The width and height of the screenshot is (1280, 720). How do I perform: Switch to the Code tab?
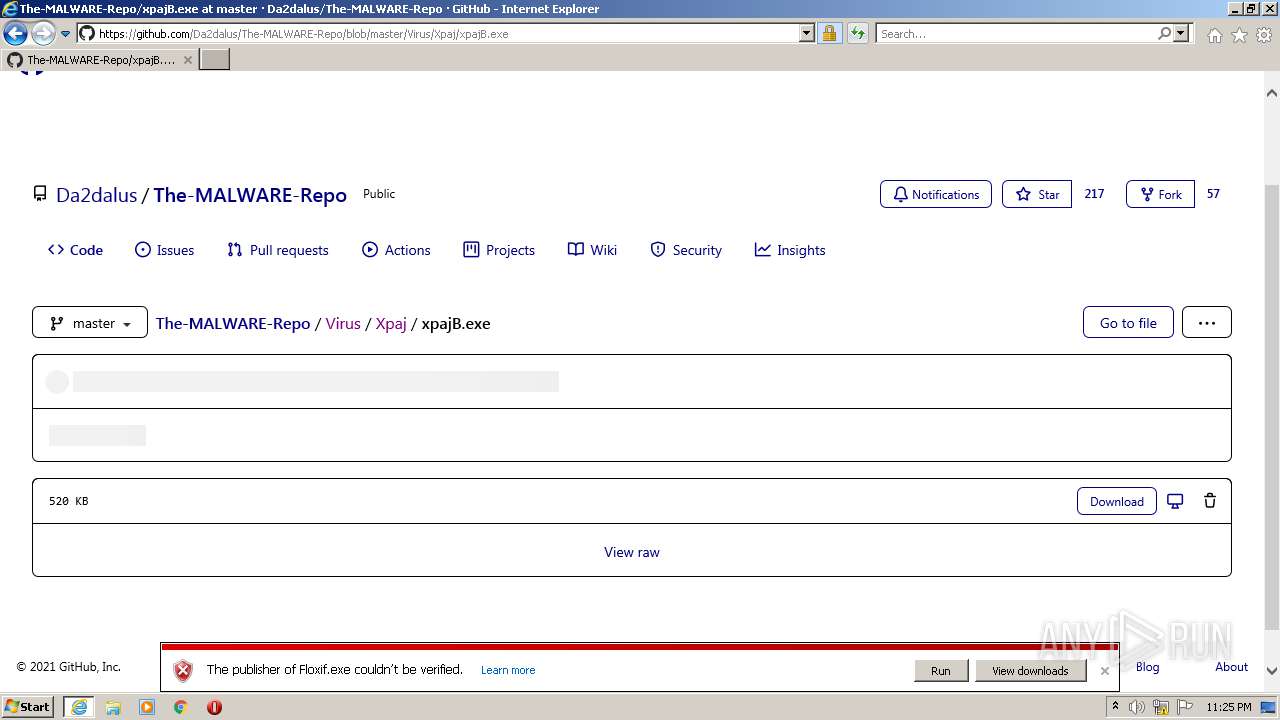coord(75,250)
